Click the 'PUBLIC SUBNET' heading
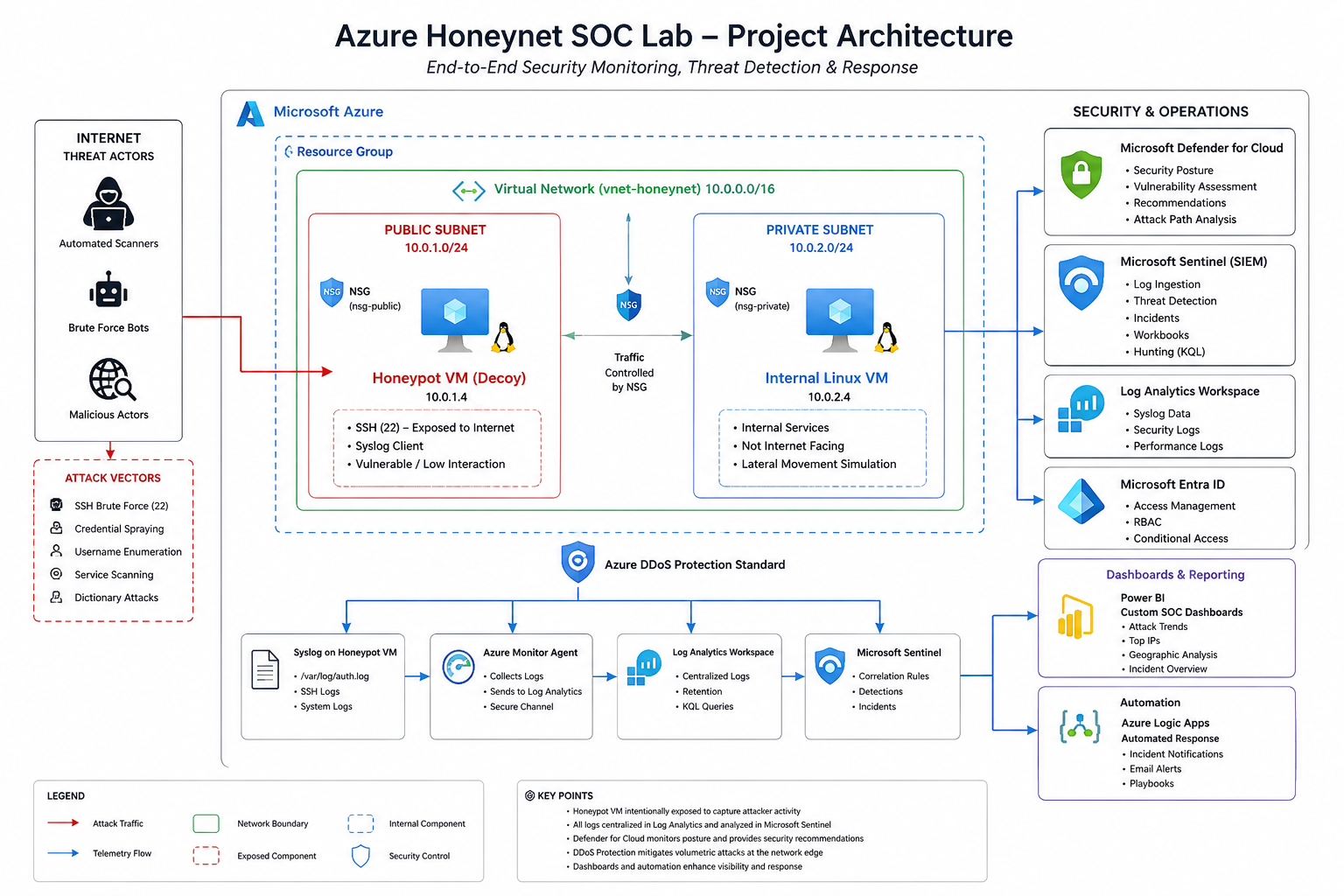The width and height of the screenshot is (1344, 896). (435, 229)
